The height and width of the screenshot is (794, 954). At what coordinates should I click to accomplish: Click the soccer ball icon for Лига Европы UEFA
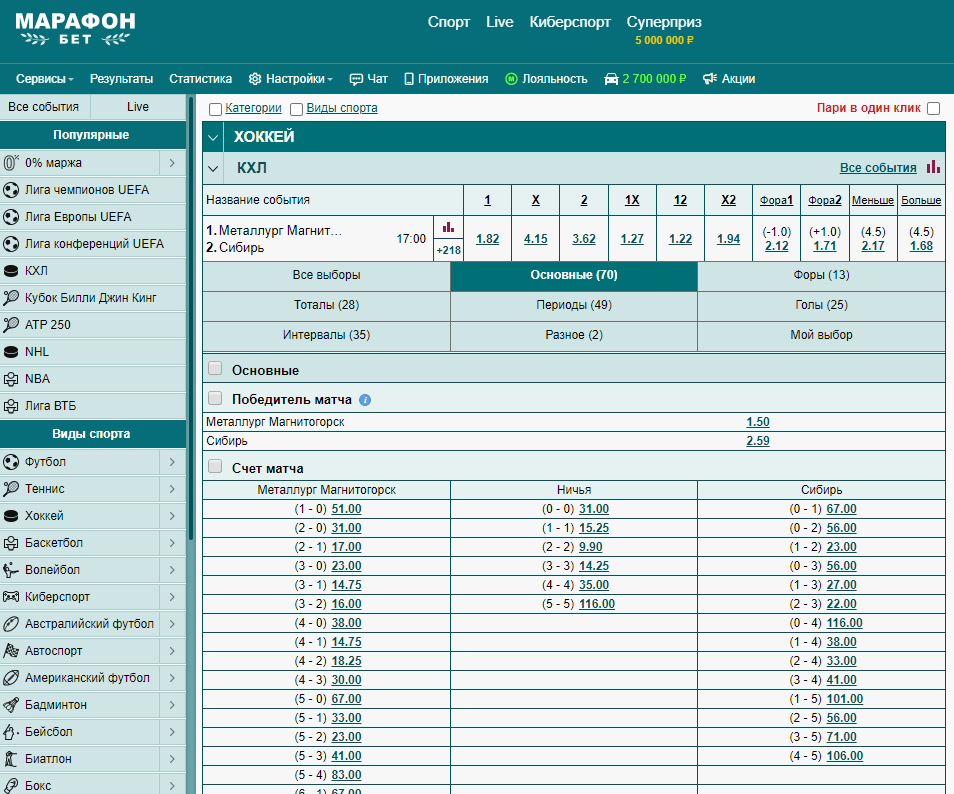click(11, 217)
